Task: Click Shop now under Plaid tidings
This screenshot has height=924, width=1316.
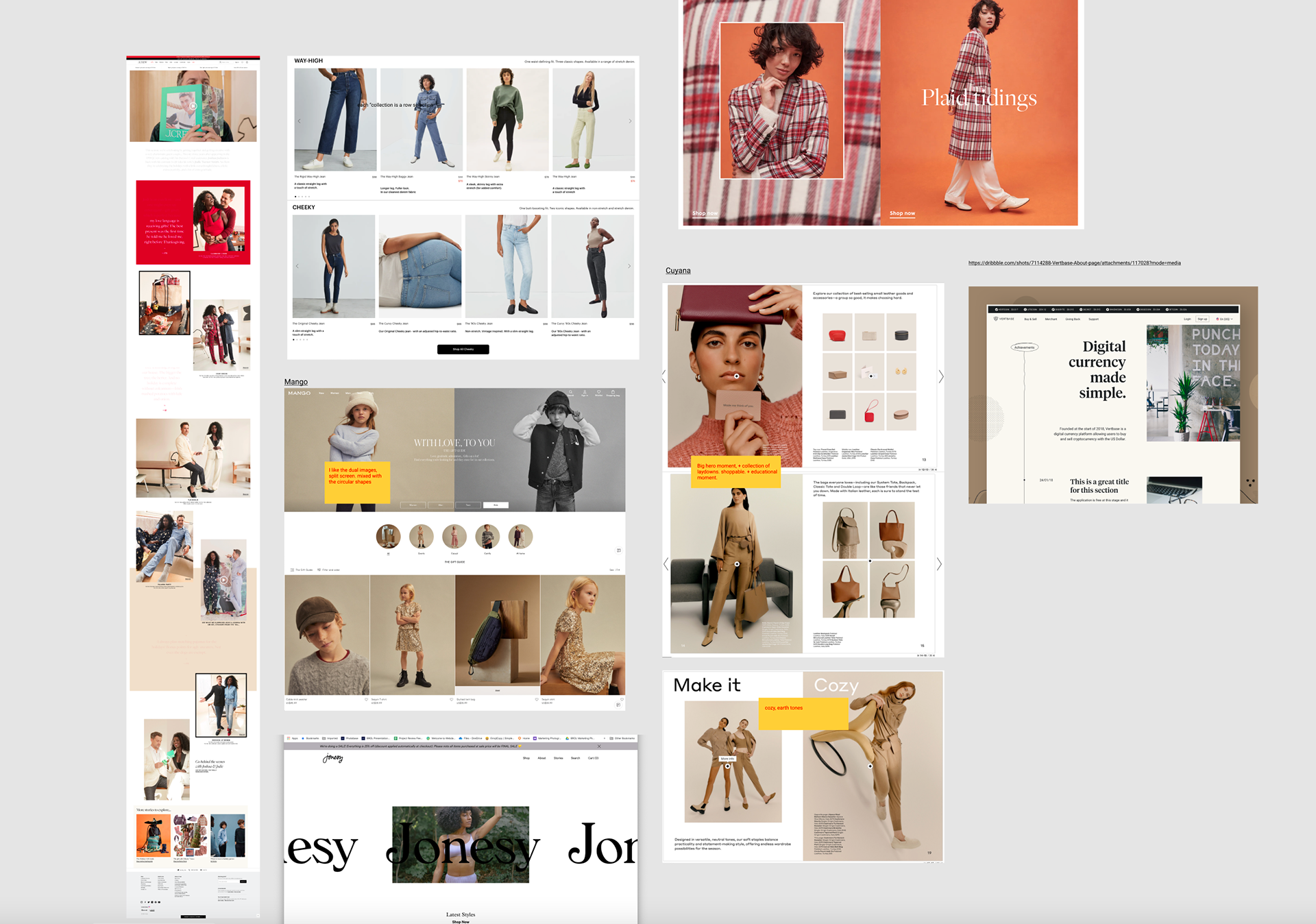Action: (902, 213)
